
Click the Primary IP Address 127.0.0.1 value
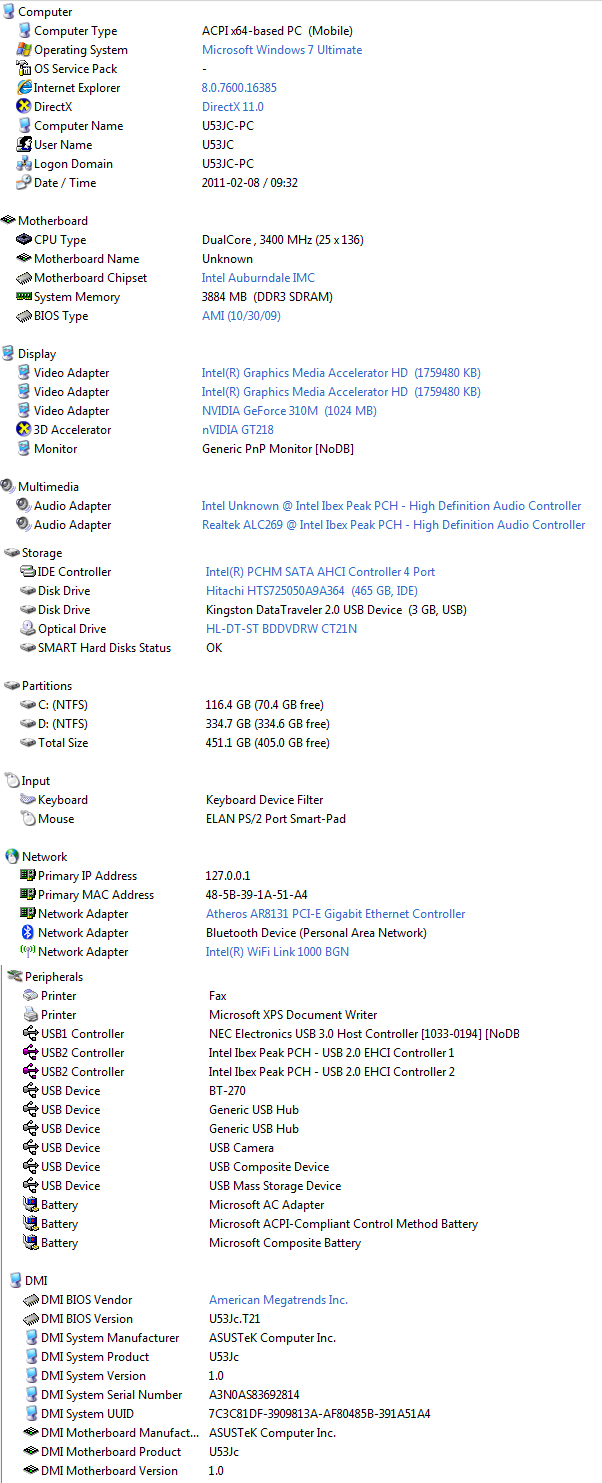[x=228, y=876]
